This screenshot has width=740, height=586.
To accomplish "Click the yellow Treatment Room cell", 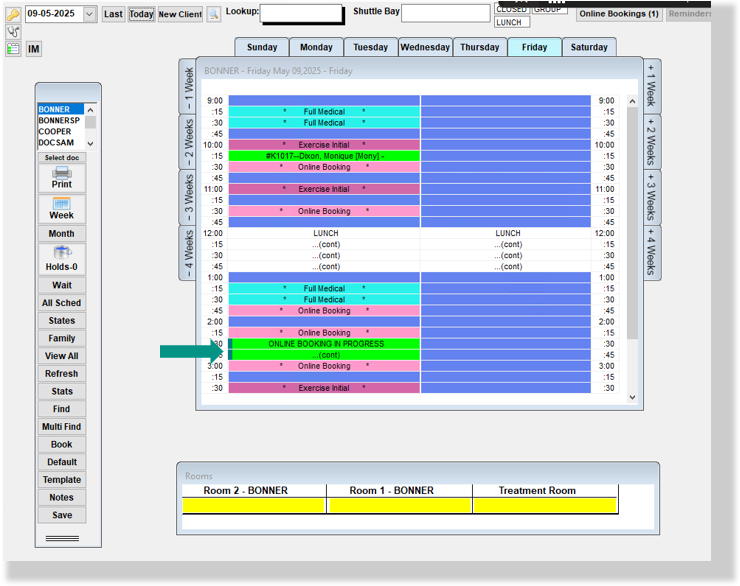I will tap(544, 506).
